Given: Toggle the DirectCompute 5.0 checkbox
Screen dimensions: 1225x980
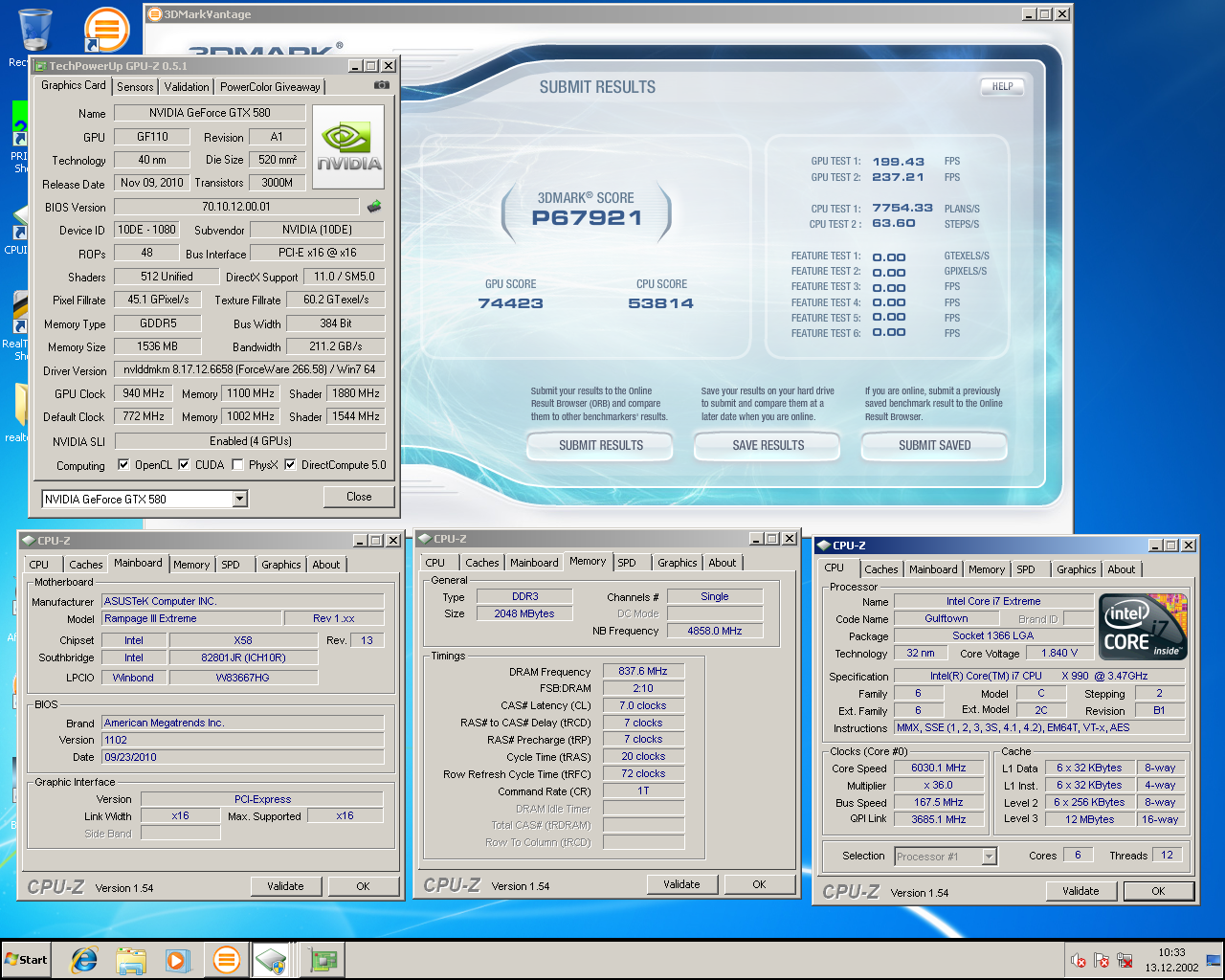Looking at the screenshot, I should point(290,465).
